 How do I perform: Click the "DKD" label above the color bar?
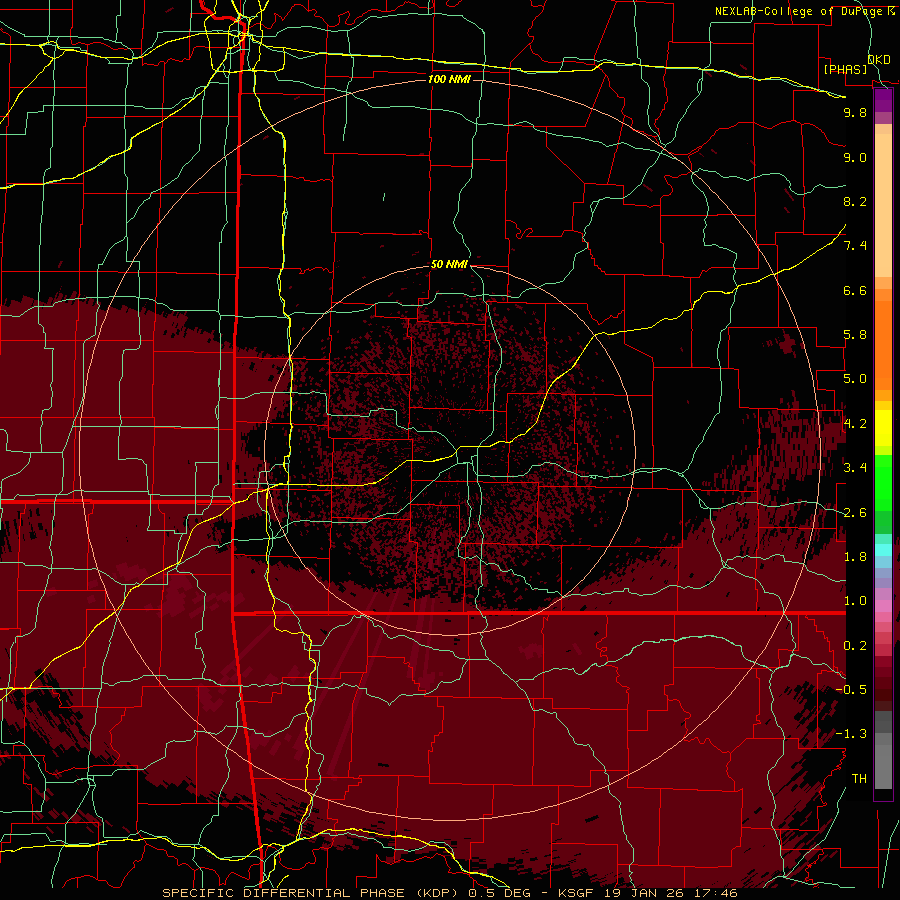point(878,60)
